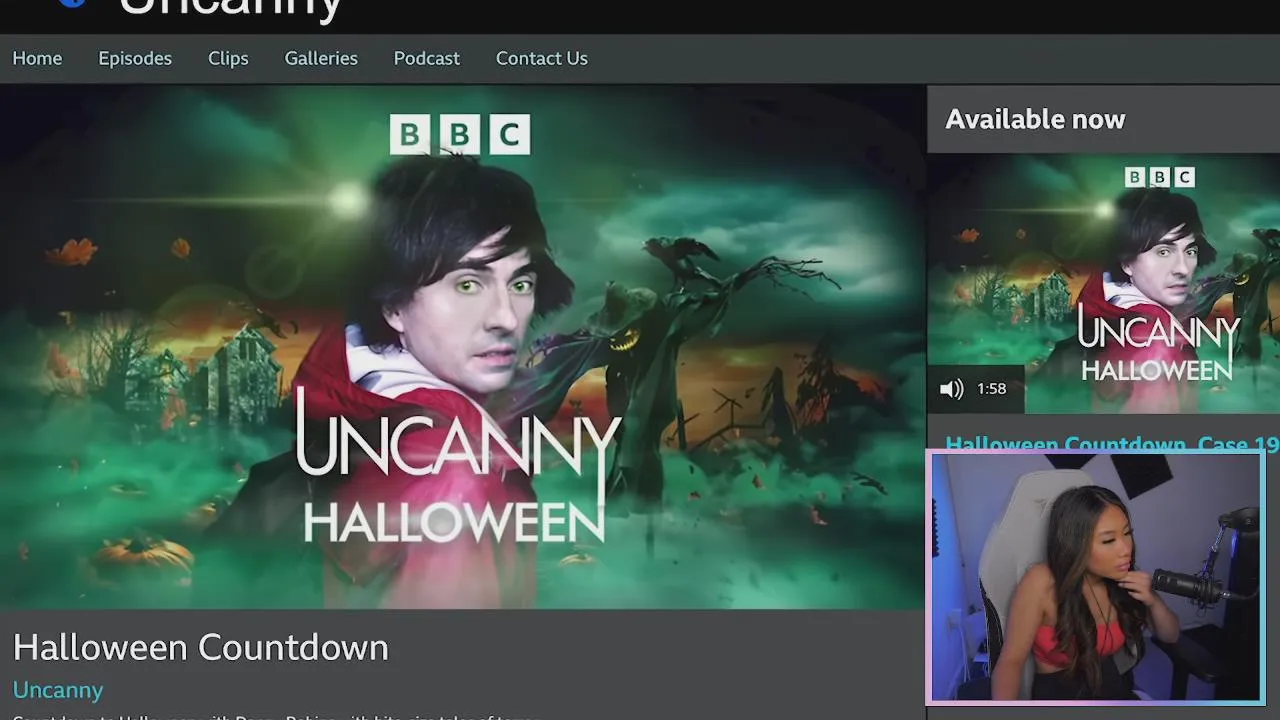This screenshot has width=1280, height=720.
Task: Click the Available now heading
Action: tap(1035, 119)
